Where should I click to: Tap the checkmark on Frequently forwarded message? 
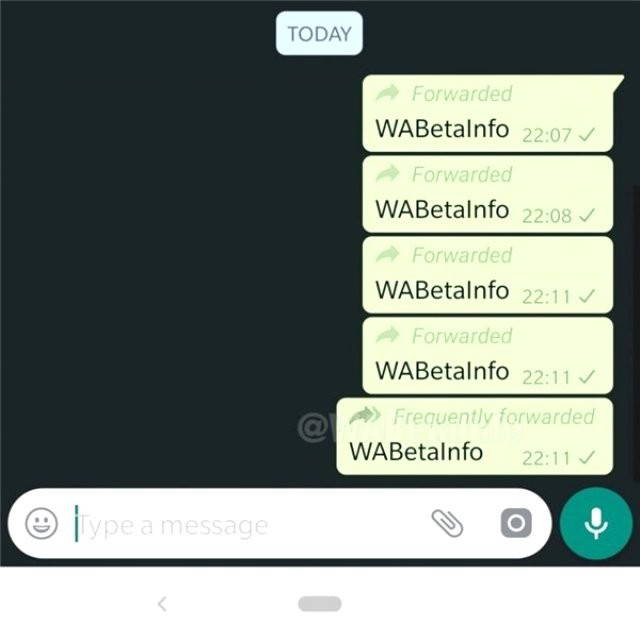pos(587,457)
